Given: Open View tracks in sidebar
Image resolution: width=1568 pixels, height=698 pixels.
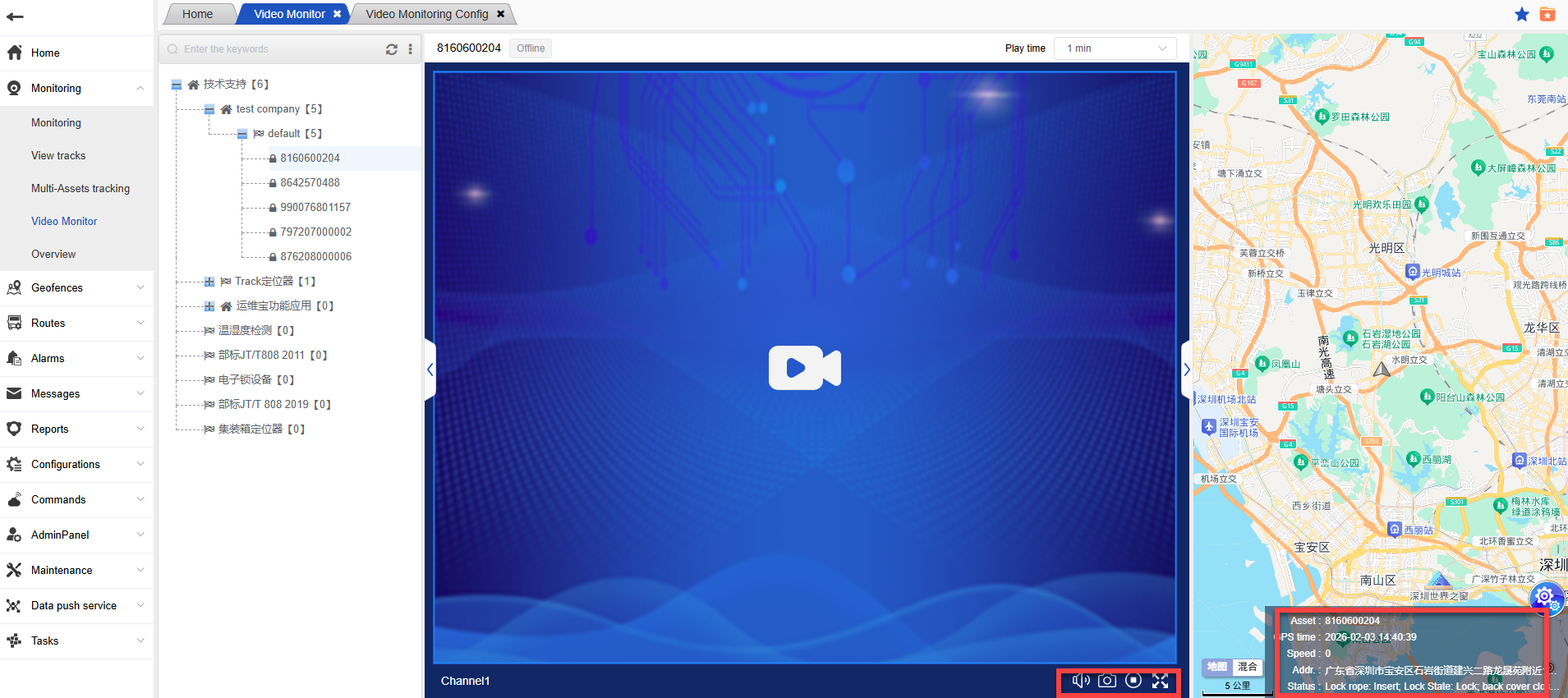Looking at the screenshot, I should tap(58, 155).
